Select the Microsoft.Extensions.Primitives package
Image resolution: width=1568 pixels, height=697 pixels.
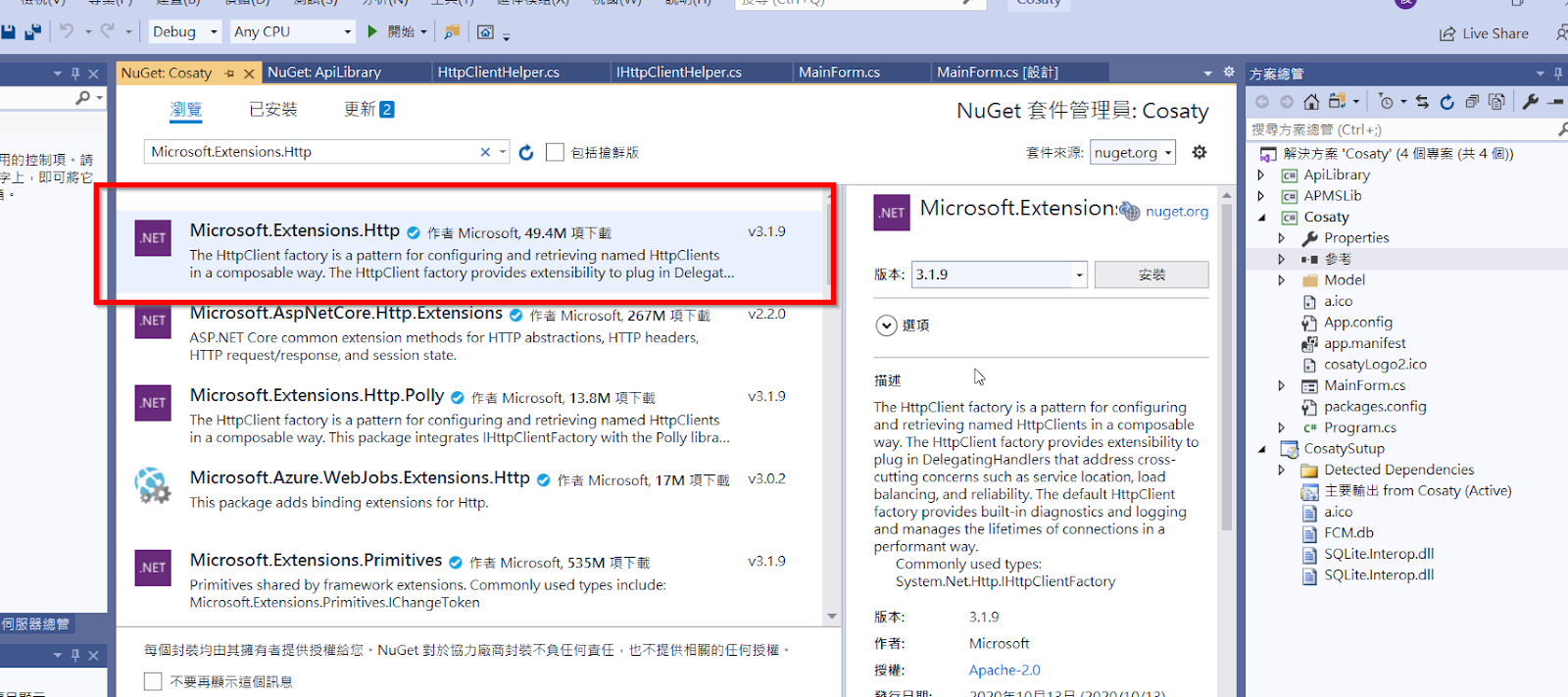tap(470, 582)
